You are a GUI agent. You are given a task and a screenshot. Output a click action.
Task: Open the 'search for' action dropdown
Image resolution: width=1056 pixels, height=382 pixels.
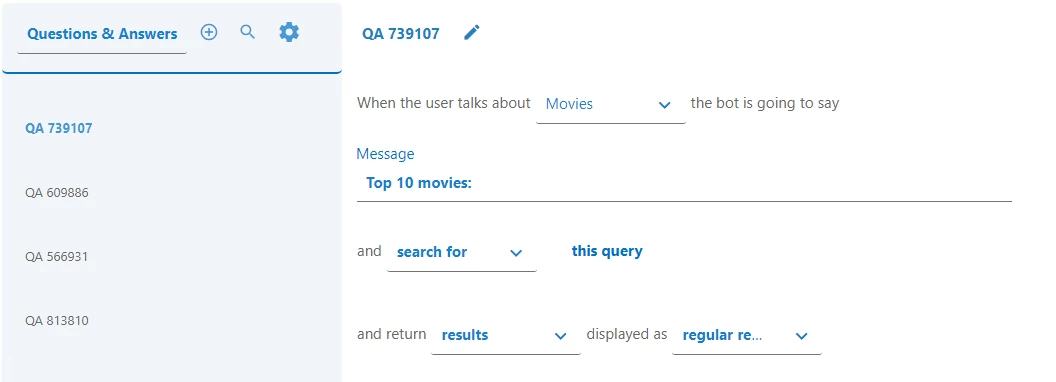(461, 253)
